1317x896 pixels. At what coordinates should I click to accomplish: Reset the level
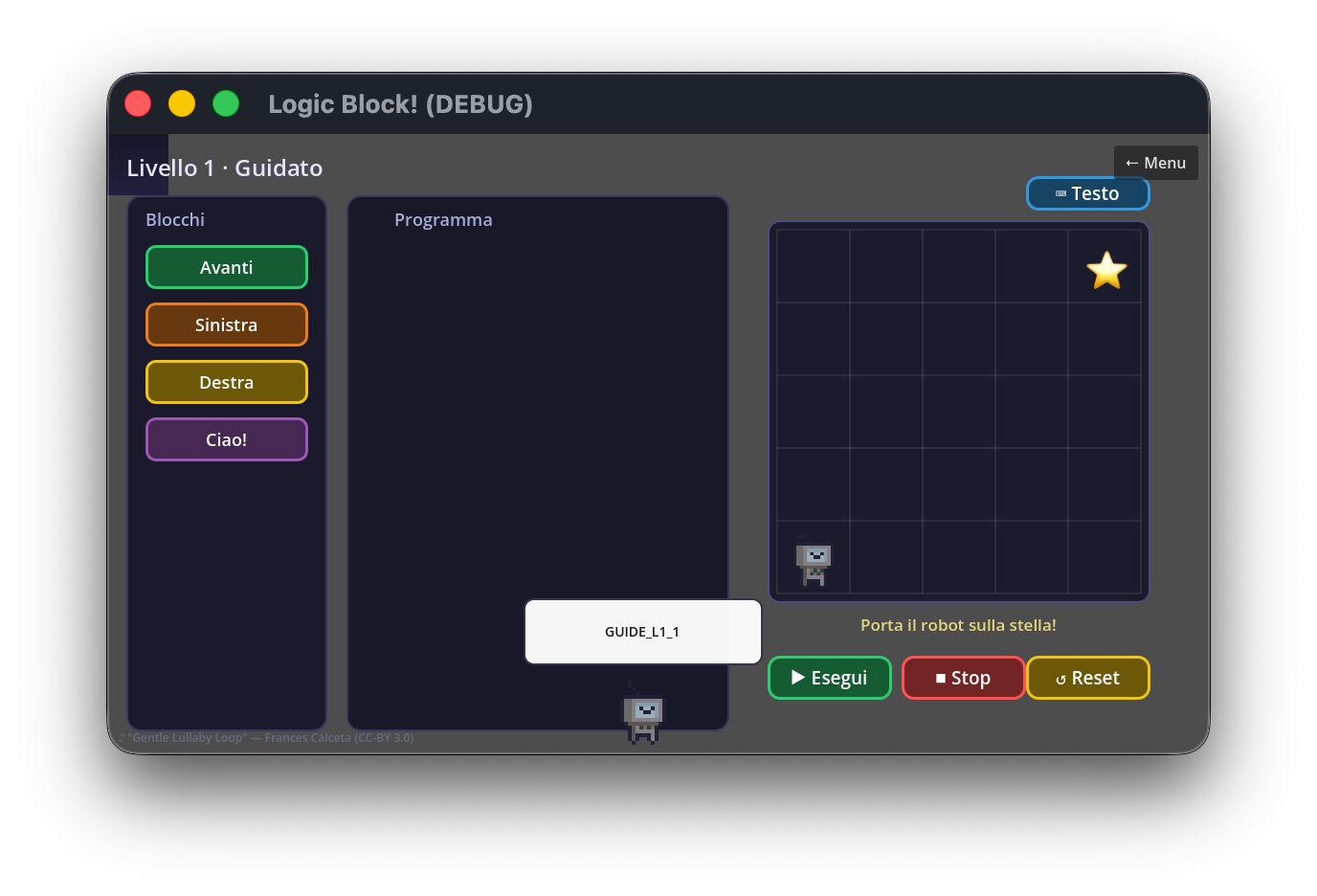[1088, 678]
